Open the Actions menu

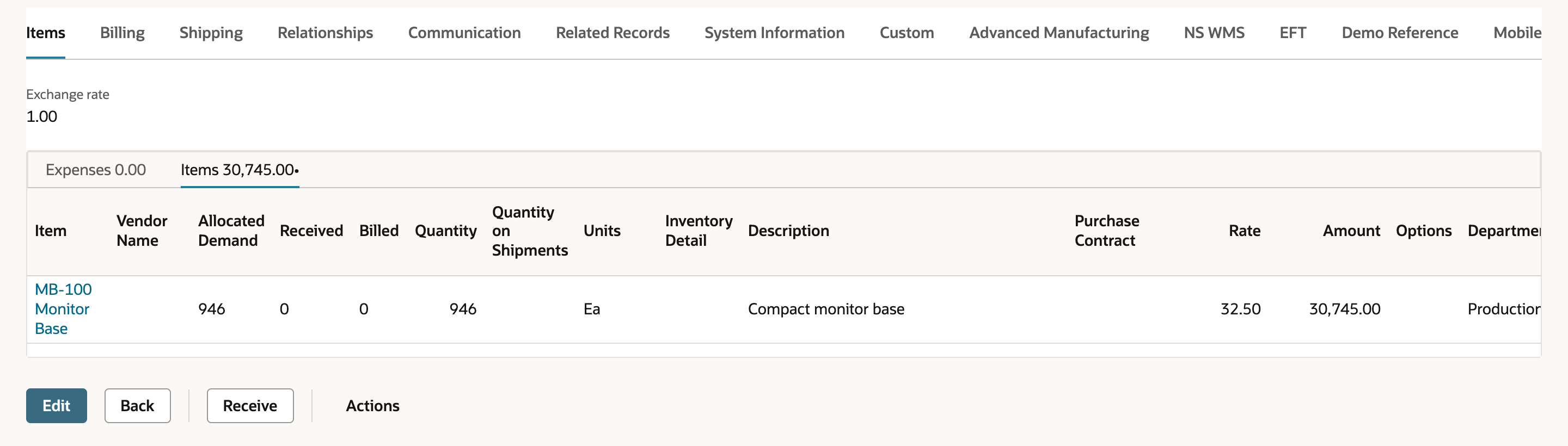[372, 406]
